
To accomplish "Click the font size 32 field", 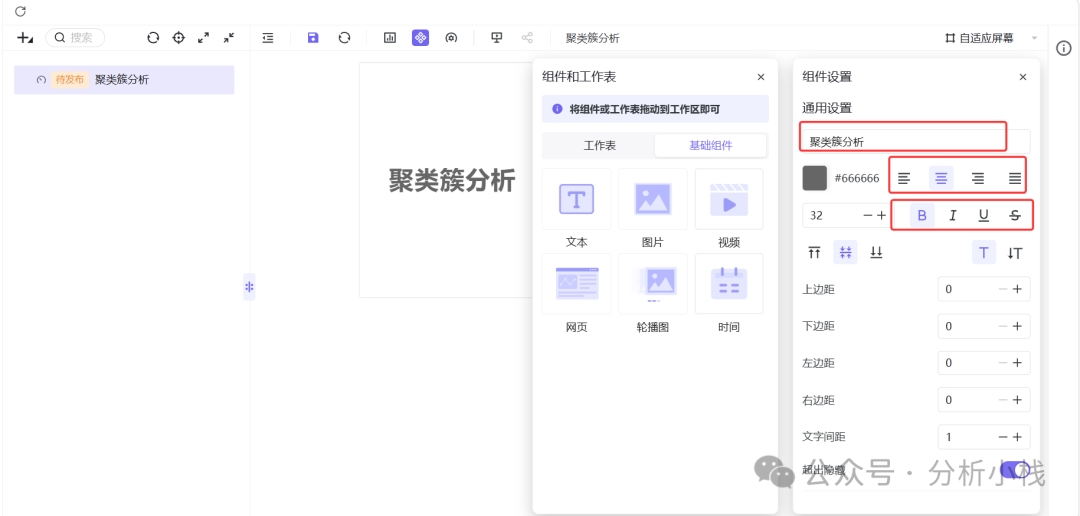I will tap(831, 215).
